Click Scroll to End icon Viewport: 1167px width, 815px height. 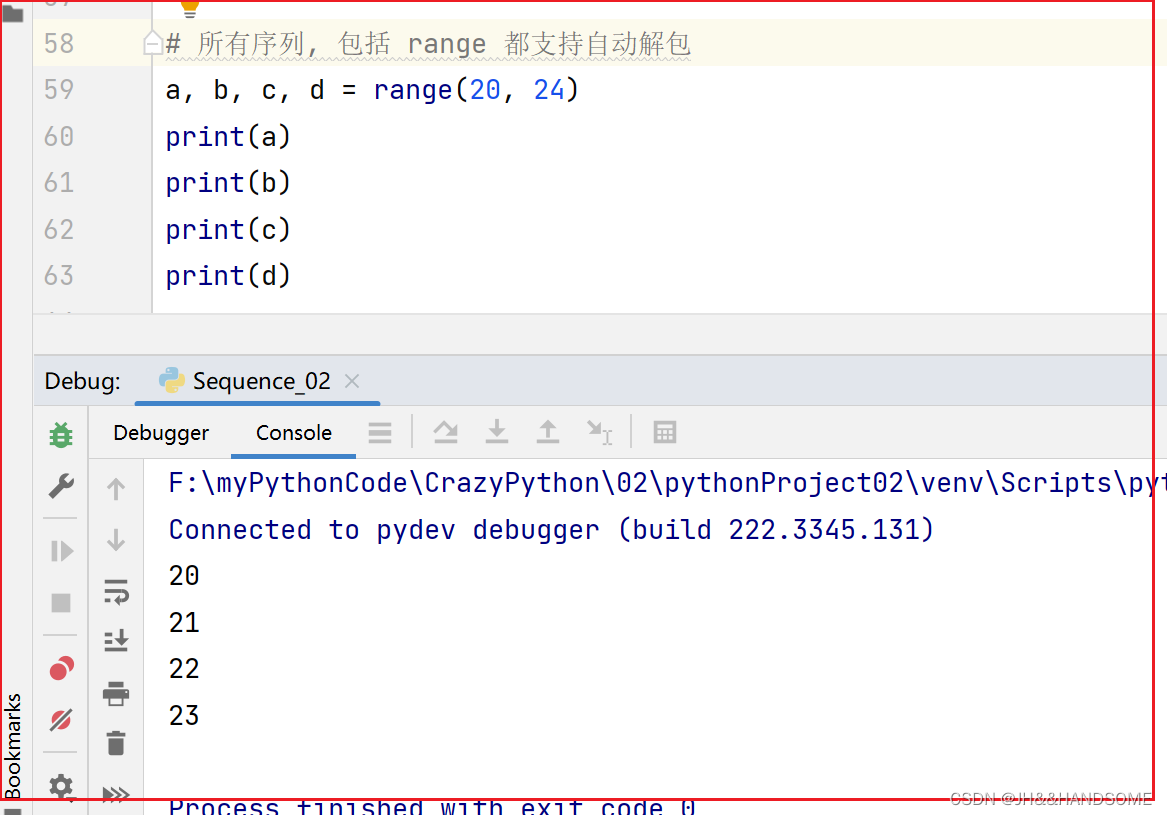click(116, 640)
